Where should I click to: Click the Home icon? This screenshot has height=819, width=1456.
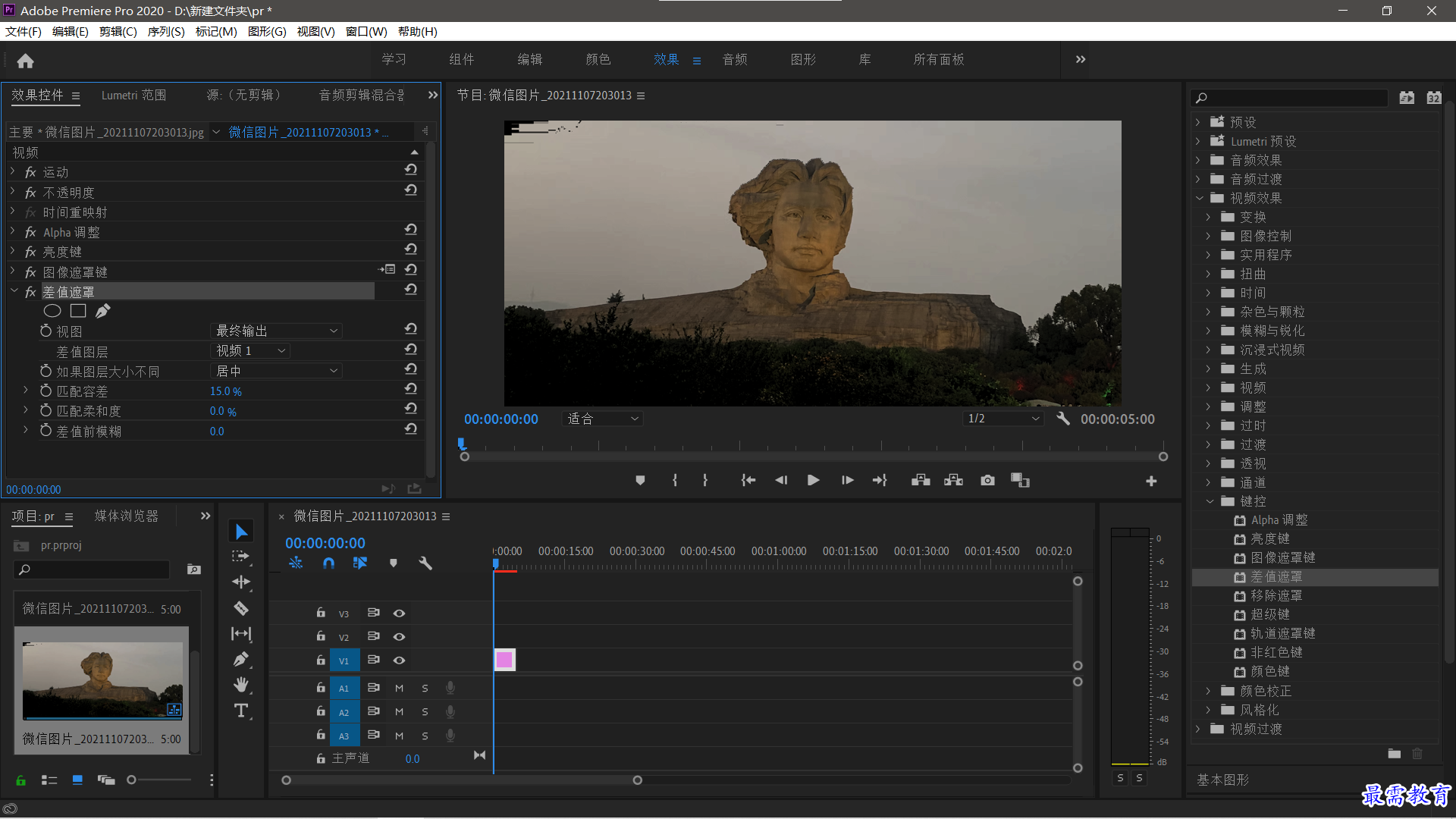tap(25, 61)
